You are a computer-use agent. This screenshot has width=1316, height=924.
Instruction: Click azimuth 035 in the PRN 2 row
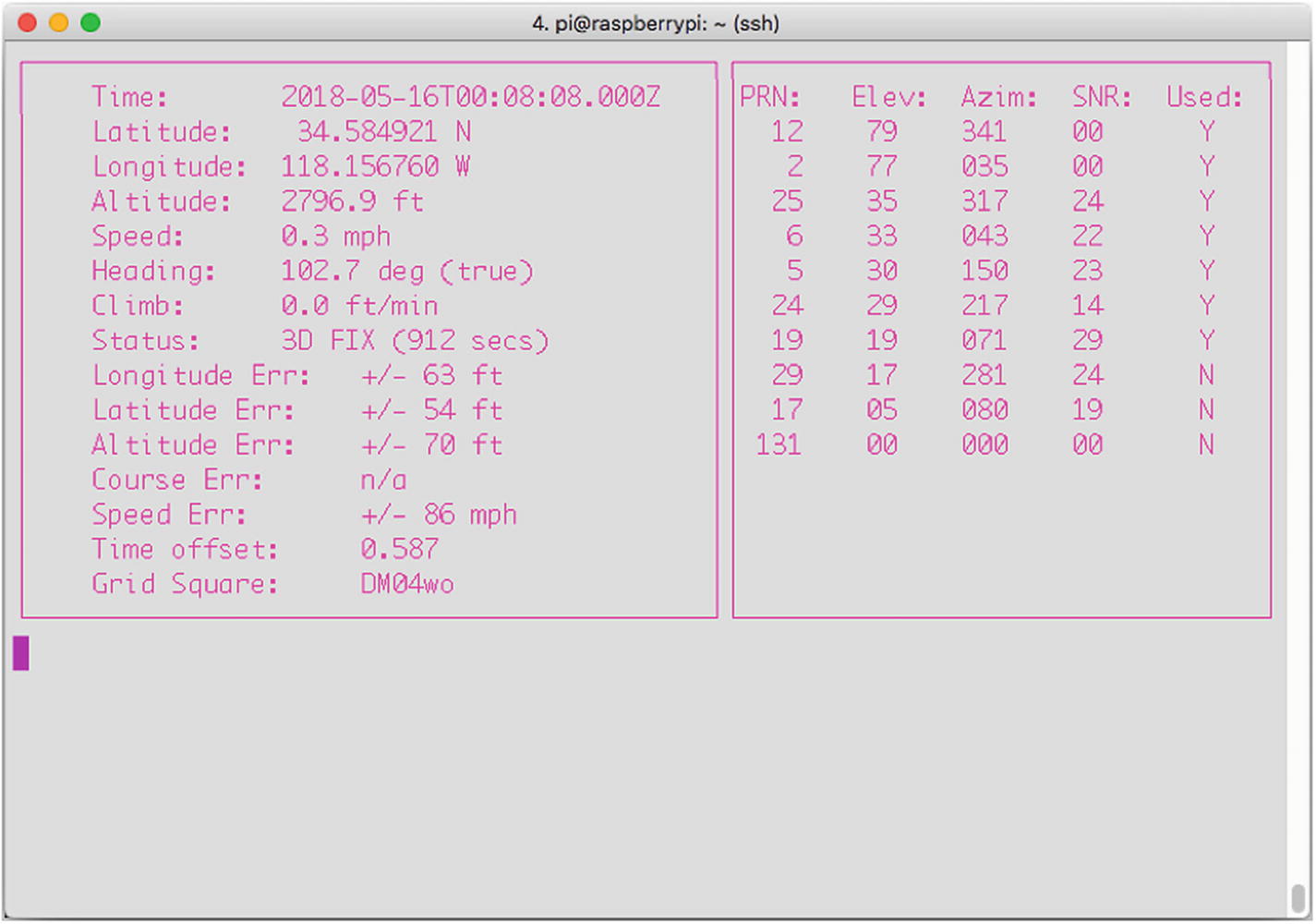[x=984, y=167]
